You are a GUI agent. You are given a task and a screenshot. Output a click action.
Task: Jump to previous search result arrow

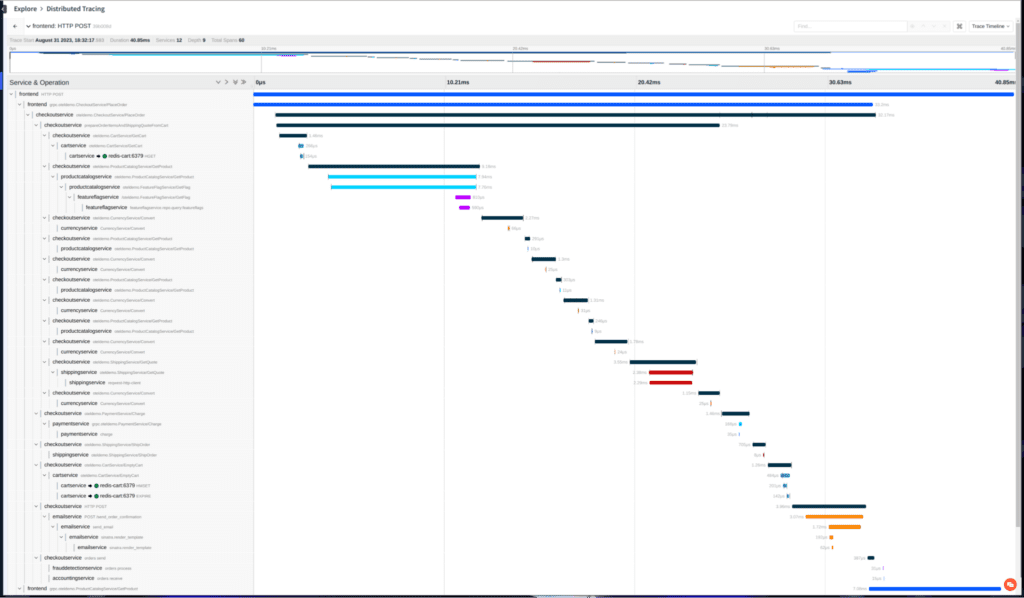tap(924, 26)
